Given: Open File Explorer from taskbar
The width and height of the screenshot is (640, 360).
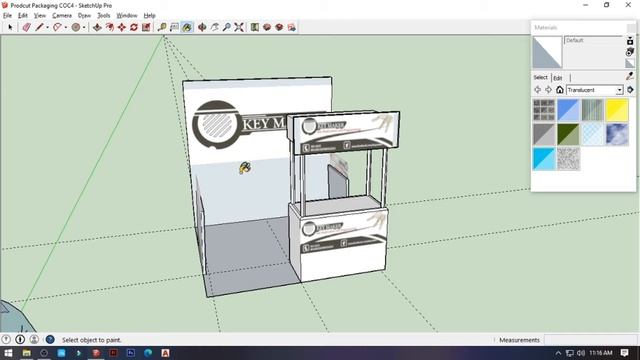Looking at the screenshot, I should tap(27, 353).
